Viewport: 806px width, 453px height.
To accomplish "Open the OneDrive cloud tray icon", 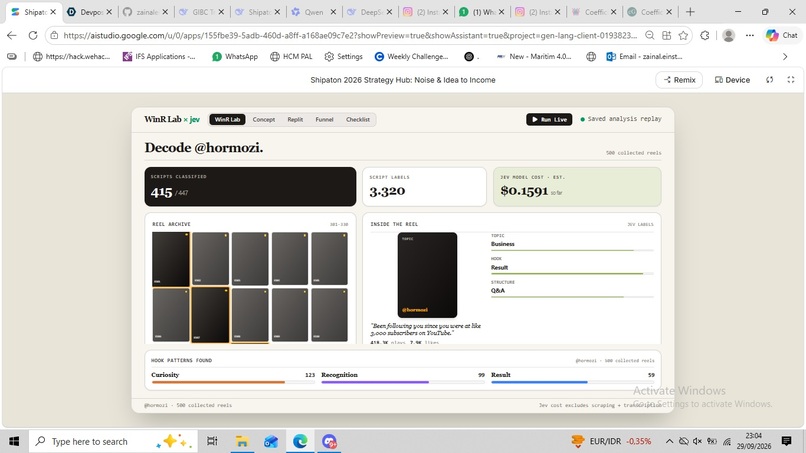I will [x=683, y=441].
